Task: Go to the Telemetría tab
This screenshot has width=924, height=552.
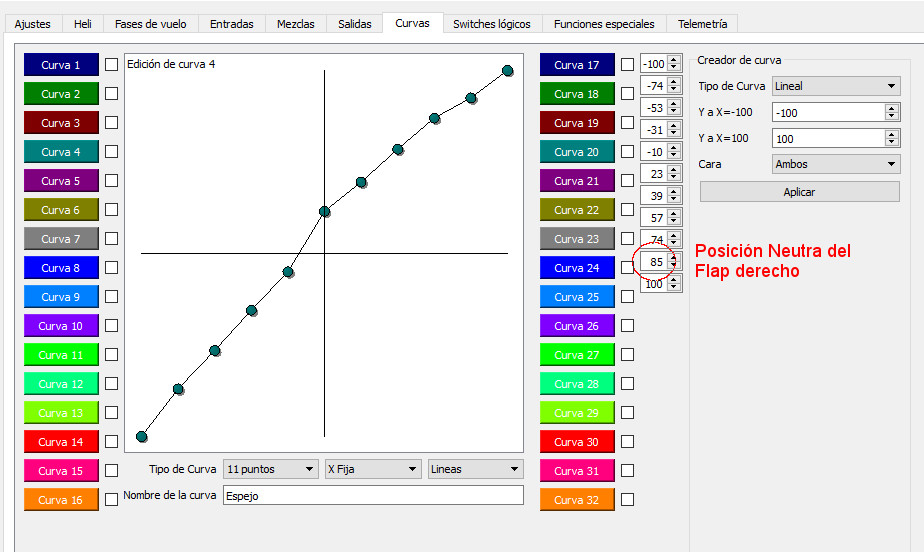Action: pos(702,24)
